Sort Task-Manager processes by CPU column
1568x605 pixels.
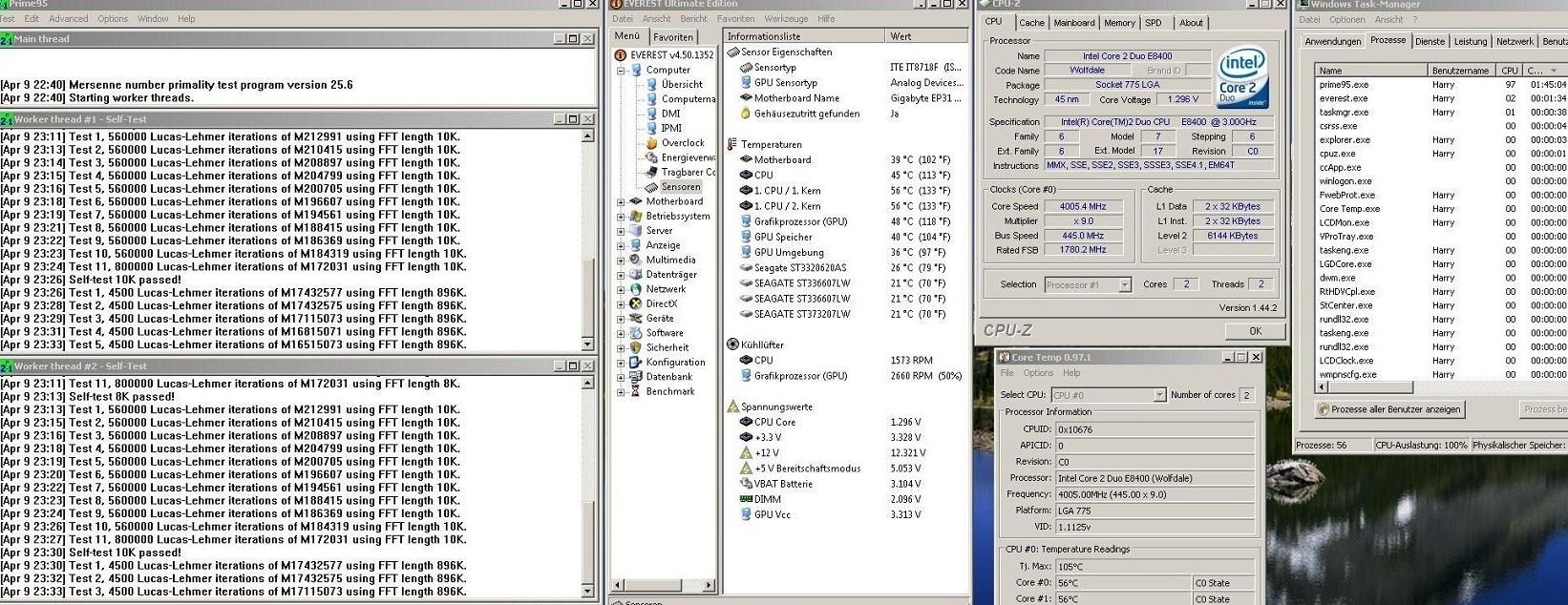(1509, 71)
